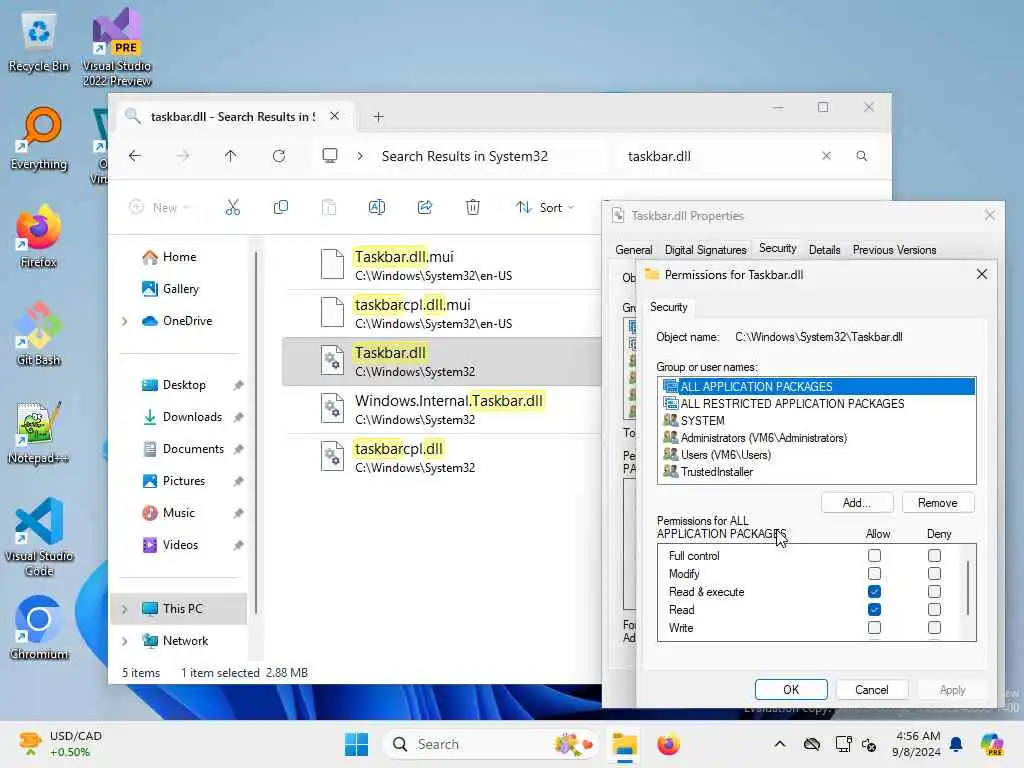Uncheck Allow for Read permission

[874, 610]
